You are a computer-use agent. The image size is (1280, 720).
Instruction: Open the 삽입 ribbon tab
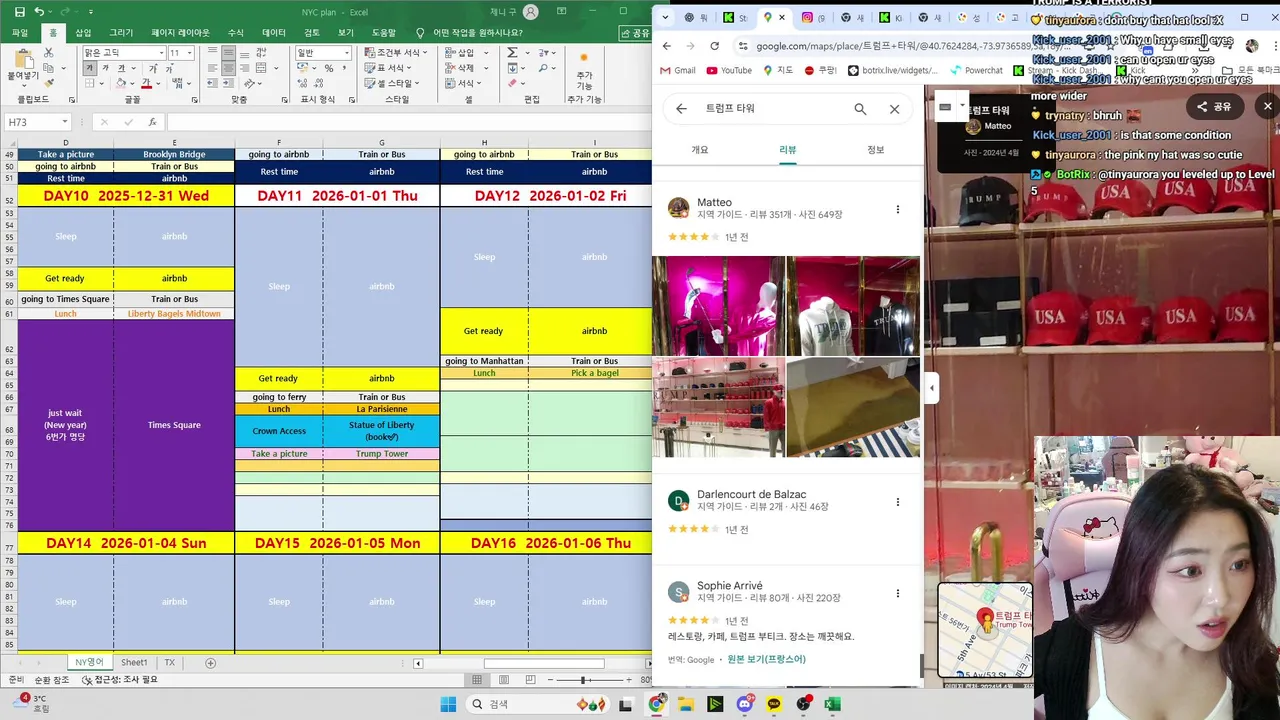pos(83,33)
